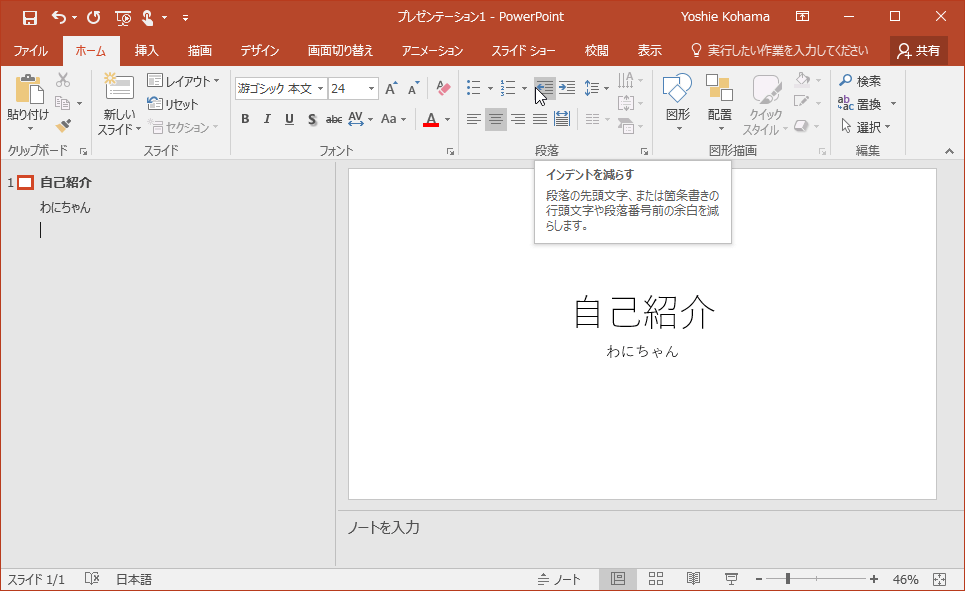Switch to the アニメーション tab
Image resolution: width=965 pixels, height=591 pixels.
432,50
